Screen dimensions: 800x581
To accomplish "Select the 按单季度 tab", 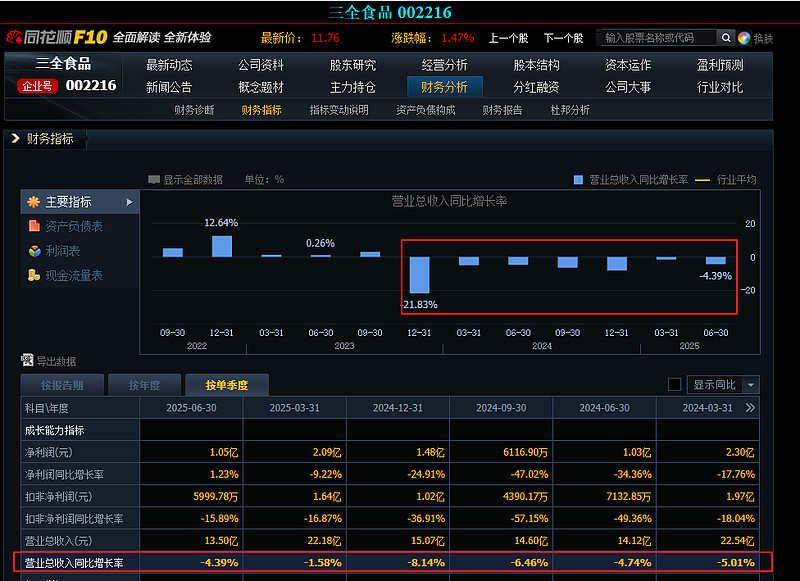I will (x=227, y=385).
